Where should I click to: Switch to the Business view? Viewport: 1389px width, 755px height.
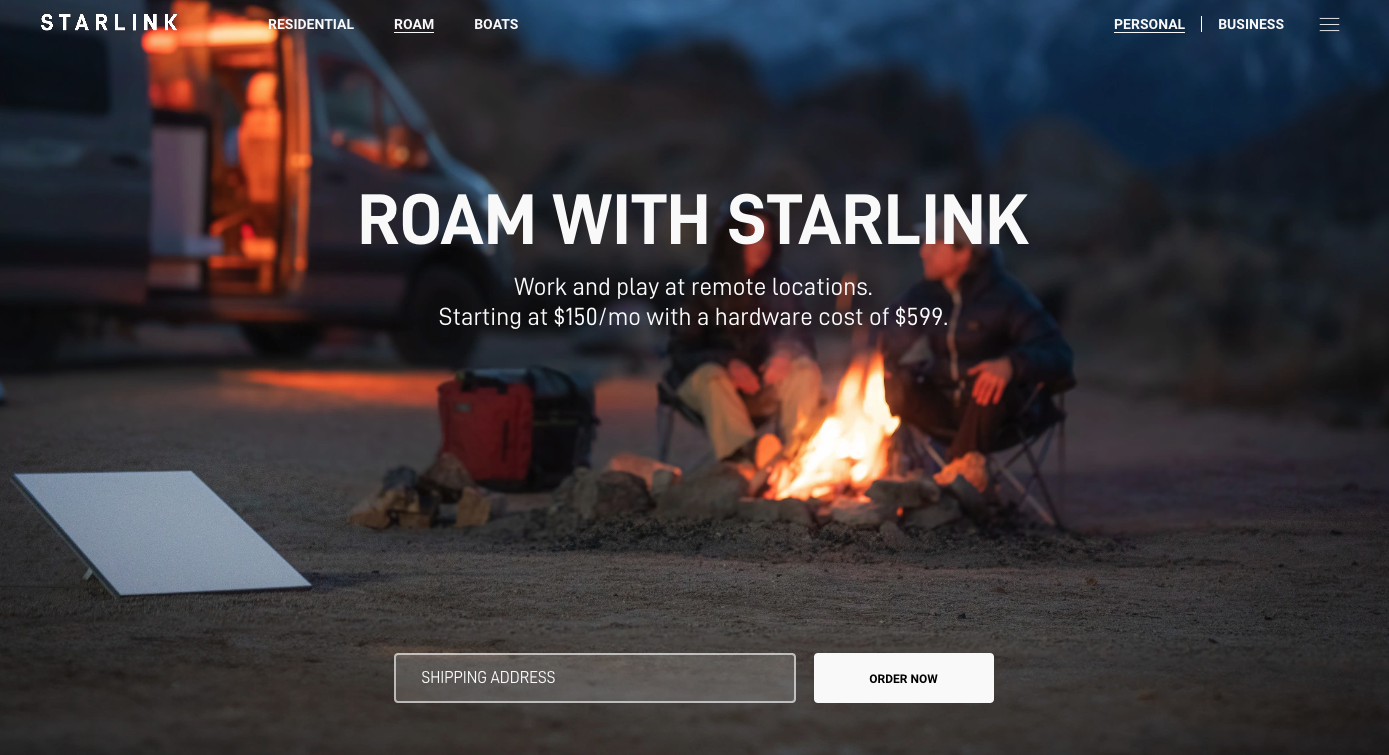point(1251,24)
